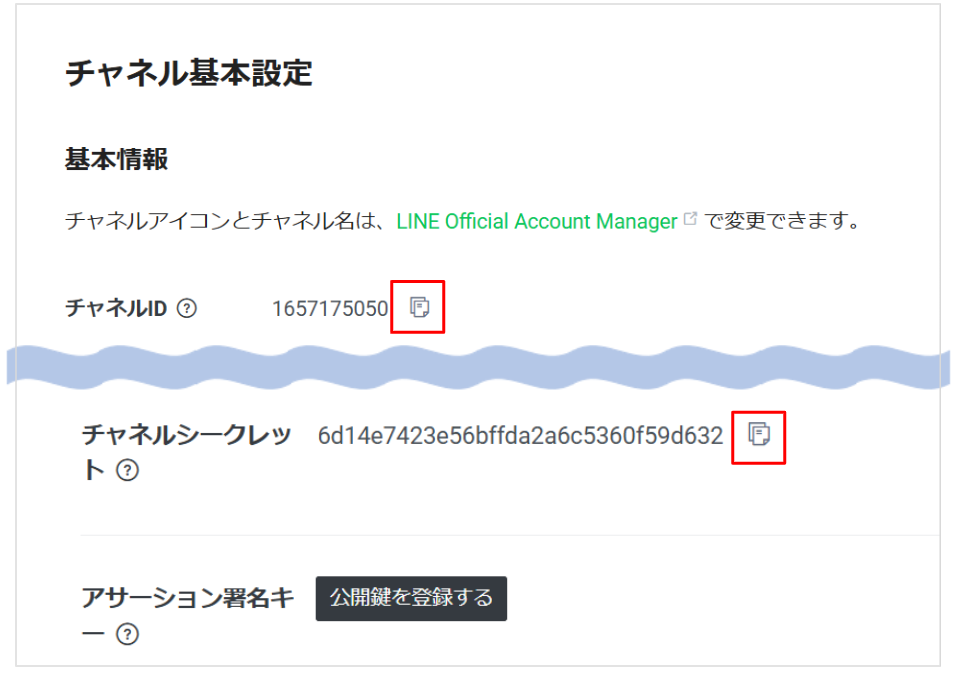Select the 基本情報 section heading
This screenshot has height=676, width=961.
tap(116, 159)
